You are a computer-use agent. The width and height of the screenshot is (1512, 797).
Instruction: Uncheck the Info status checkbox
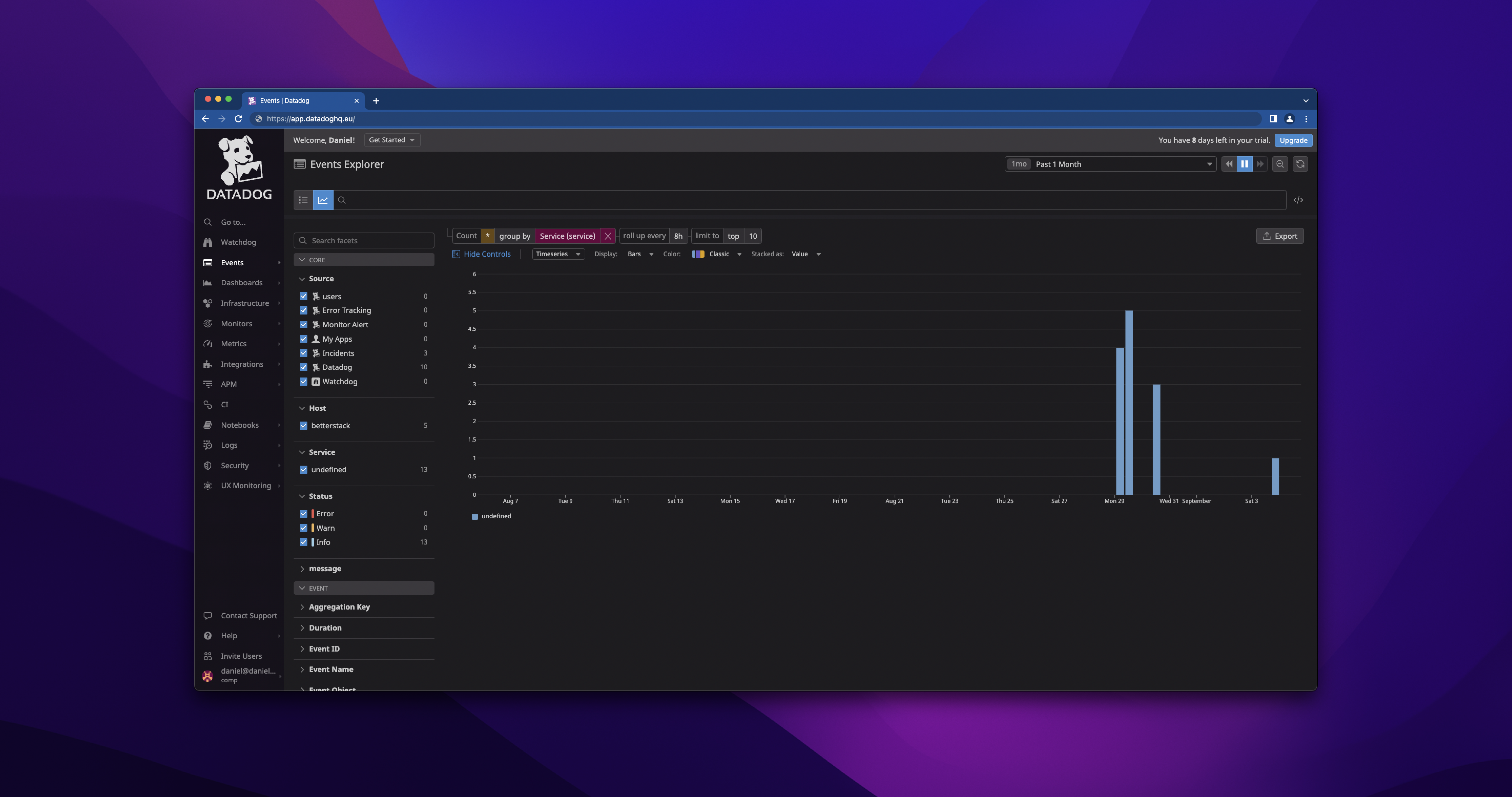304,542
